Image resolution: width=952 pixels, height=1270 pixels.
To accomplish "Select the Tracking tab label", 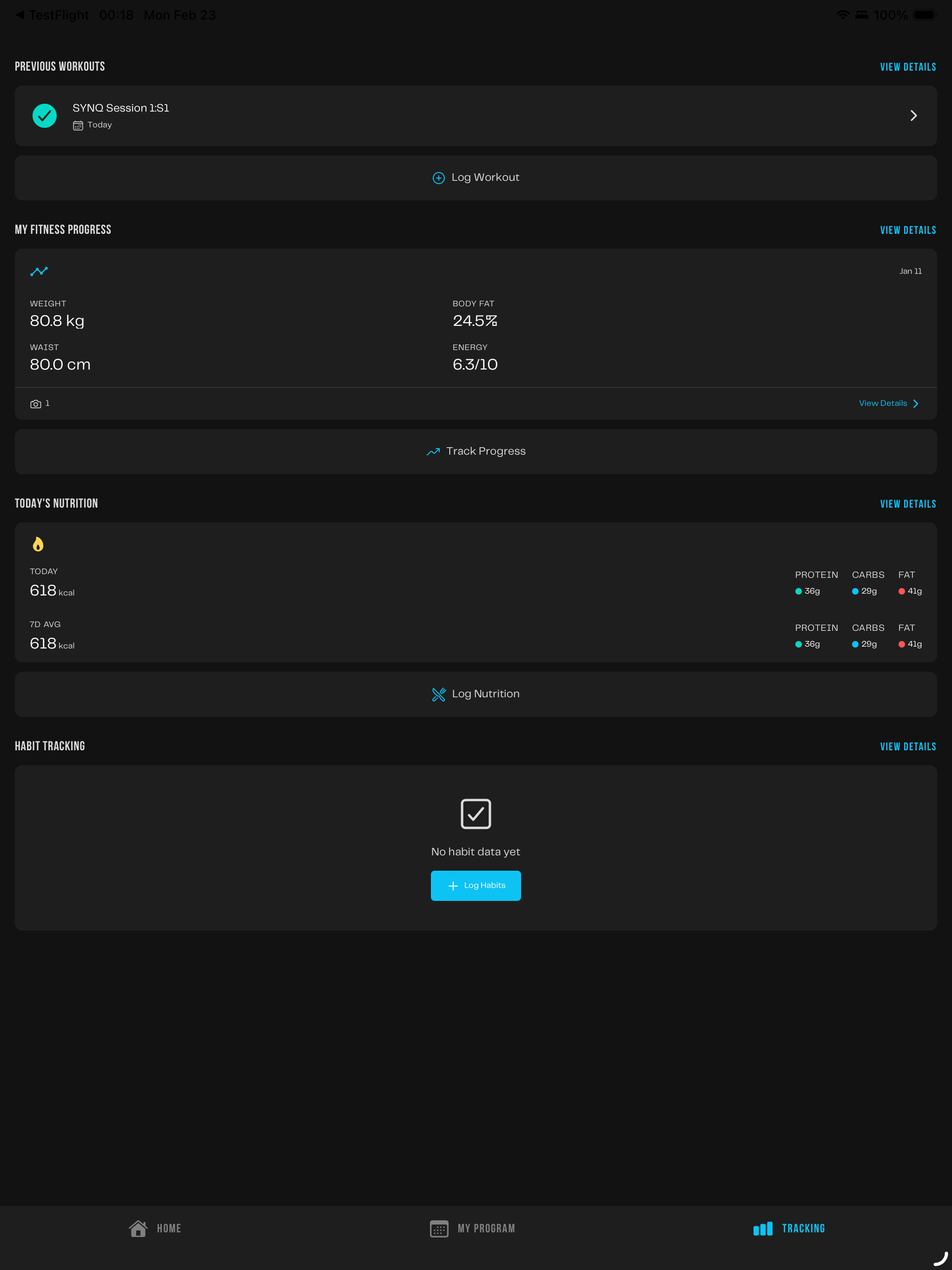I will (803, 1229).
